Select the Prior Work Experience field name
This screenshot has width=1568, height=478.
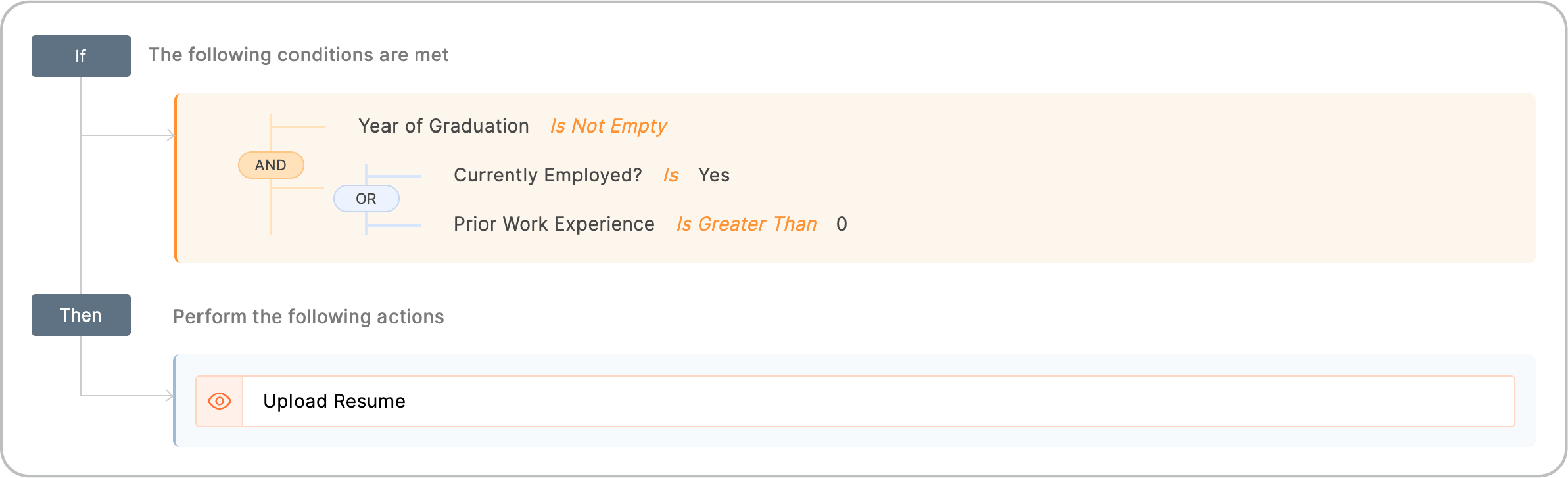(553, 224)
